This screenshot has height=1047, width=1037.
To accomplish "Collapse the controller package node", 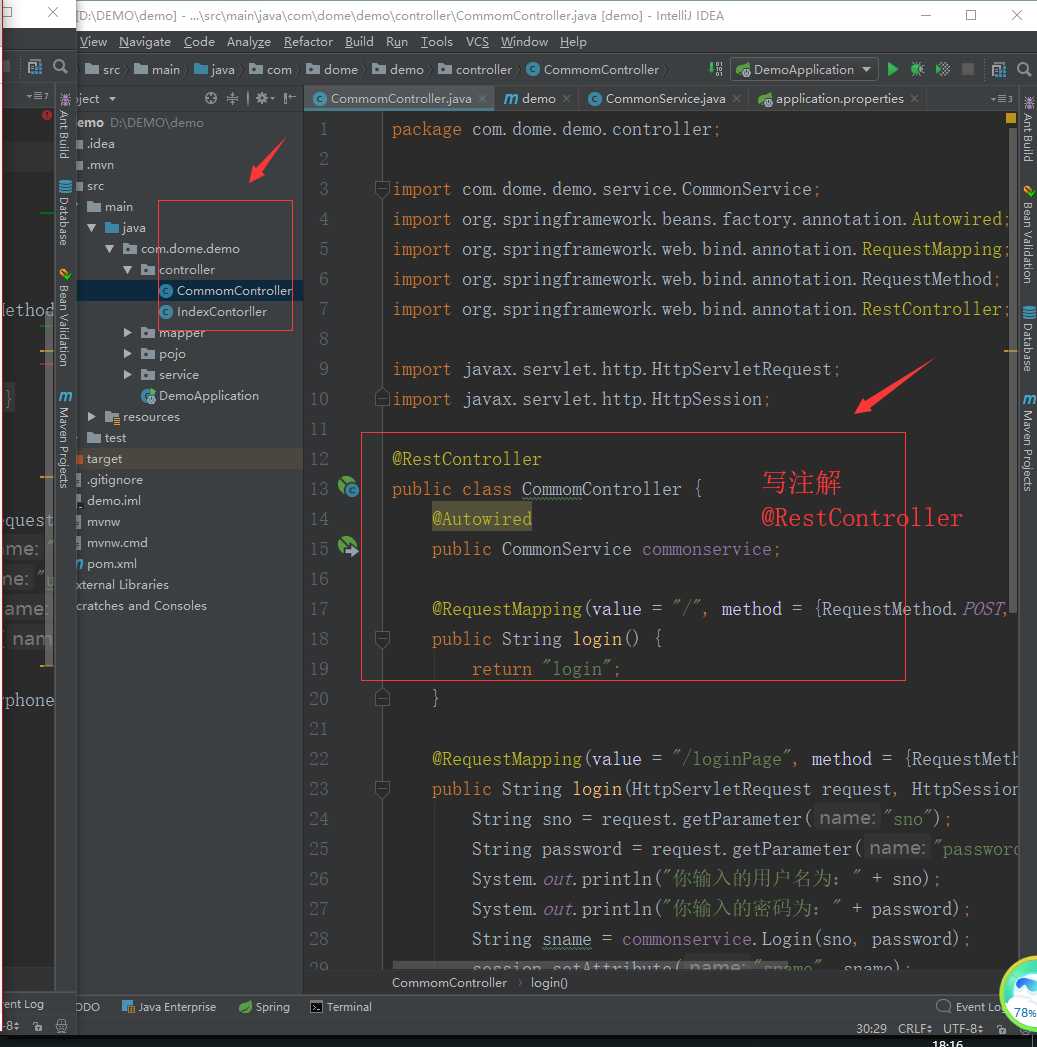I will coord(128,270).
